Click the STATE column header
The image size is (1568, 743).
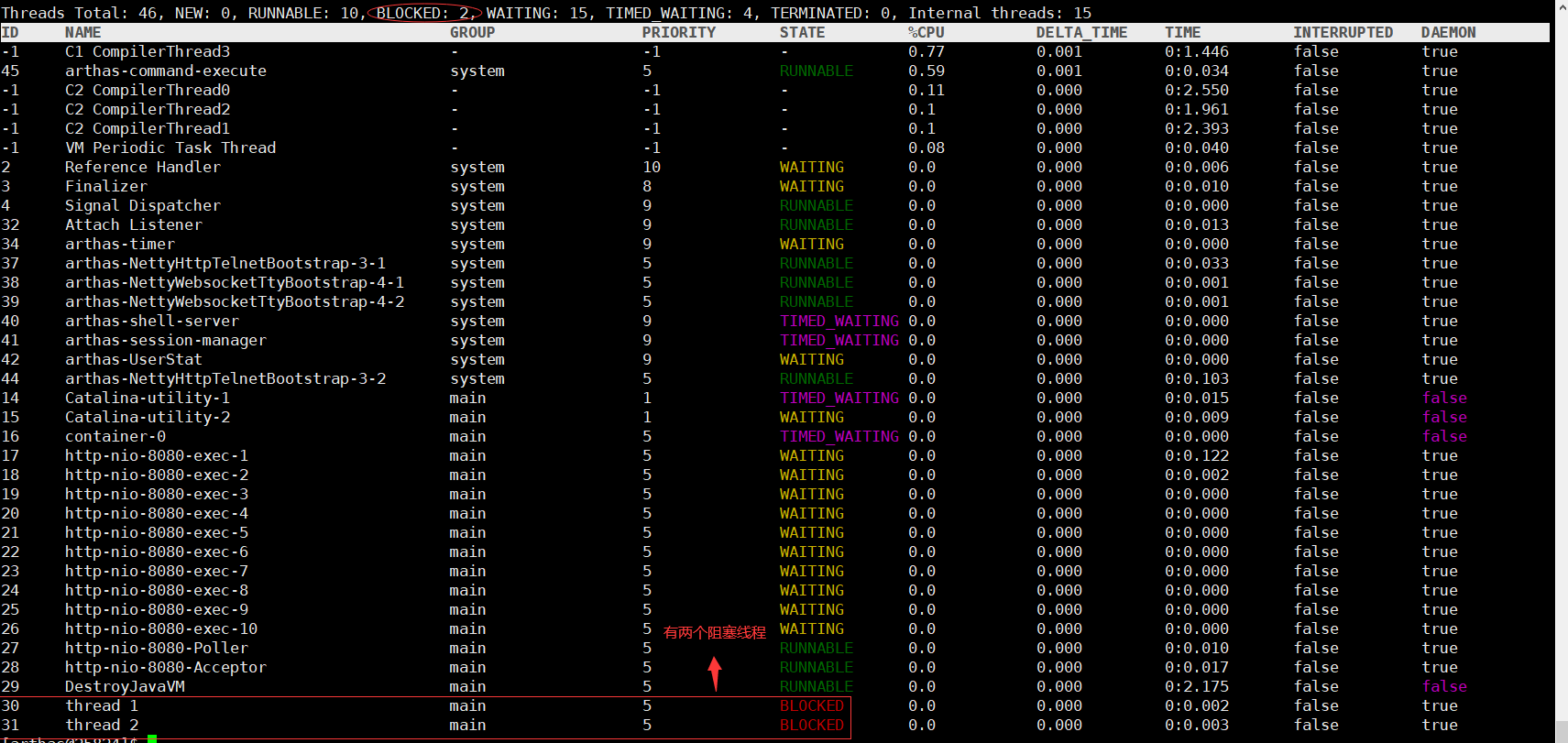(802, 32)
